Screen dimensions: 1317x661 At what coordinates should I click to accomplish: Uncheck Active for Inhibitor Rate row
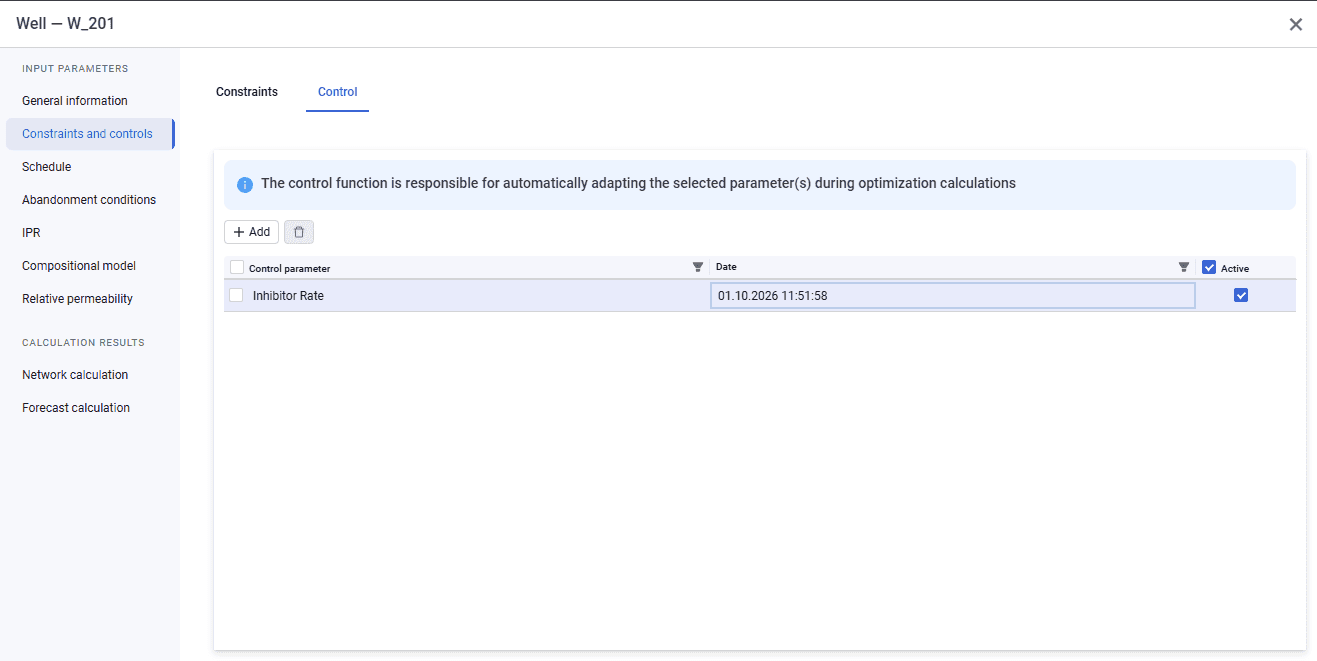pyautogui.click(x=1241, y=295)
